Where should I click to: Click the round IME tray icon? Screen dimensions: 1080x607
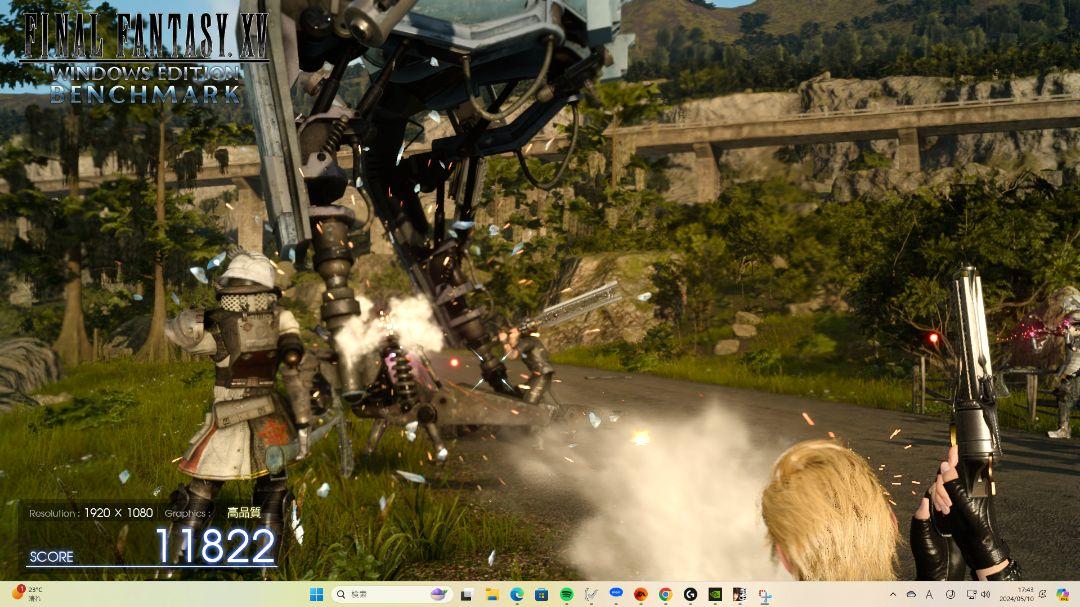point(951,595)
